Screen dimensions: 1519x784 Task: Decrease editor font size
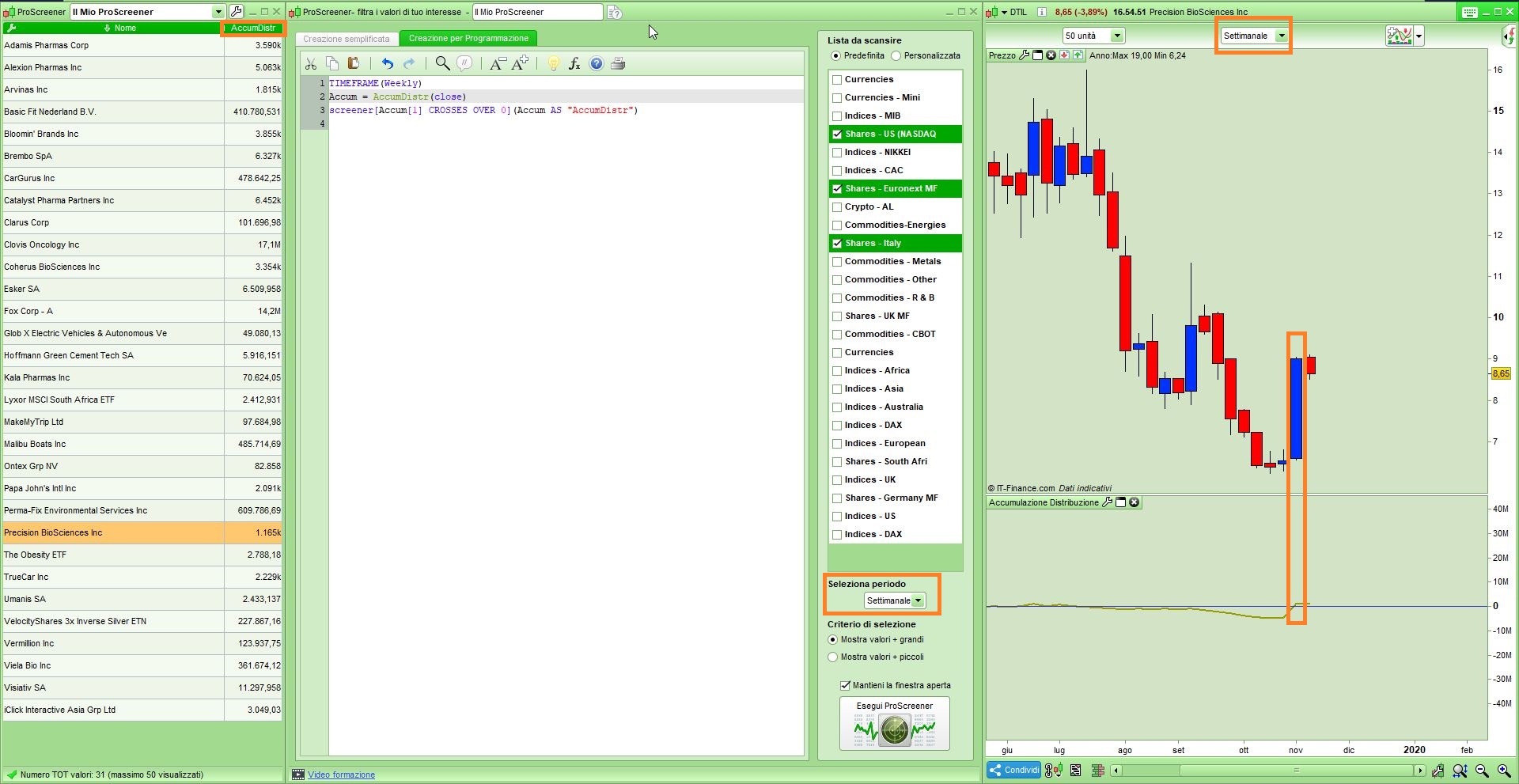tap(497, 64)
